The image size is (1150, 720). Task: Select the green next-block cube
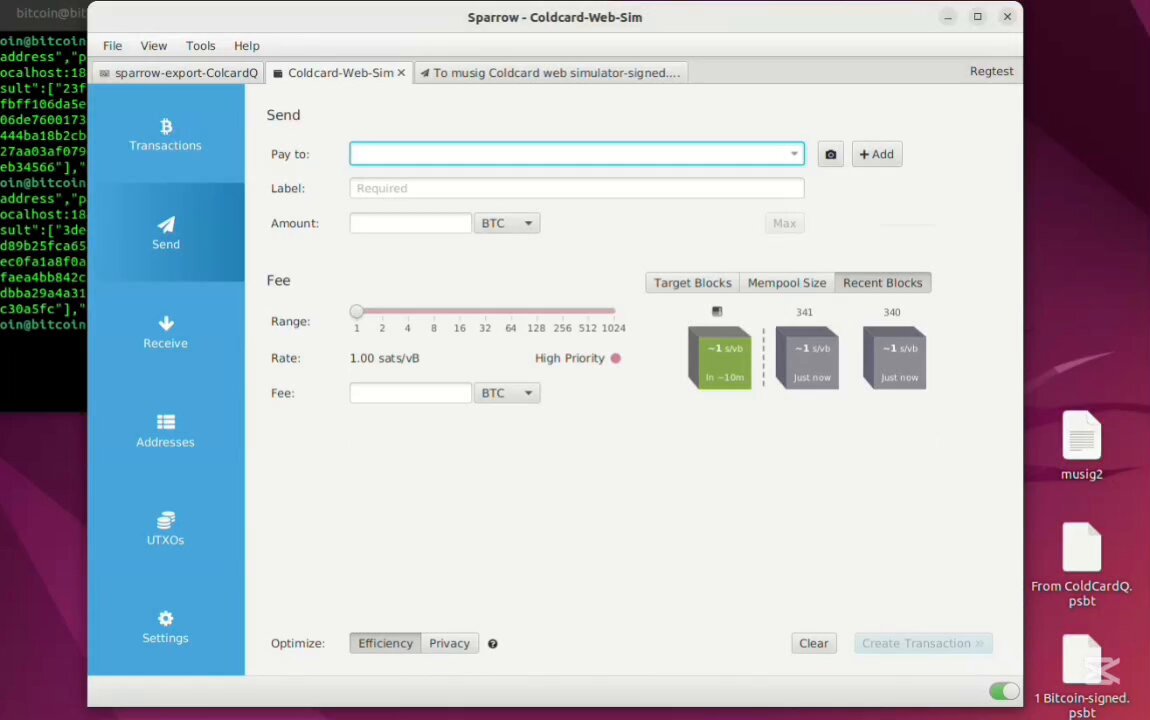click(x=719, y=358)
